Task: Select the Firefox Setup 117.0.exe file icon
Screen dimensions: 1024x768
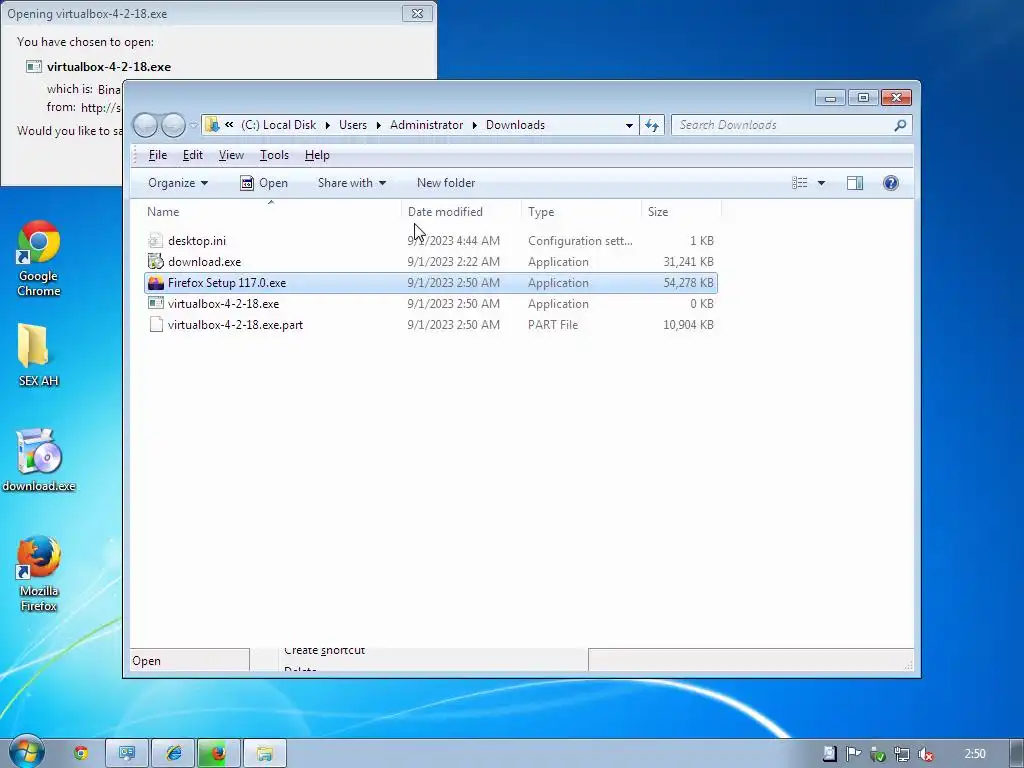Action: 155,283
